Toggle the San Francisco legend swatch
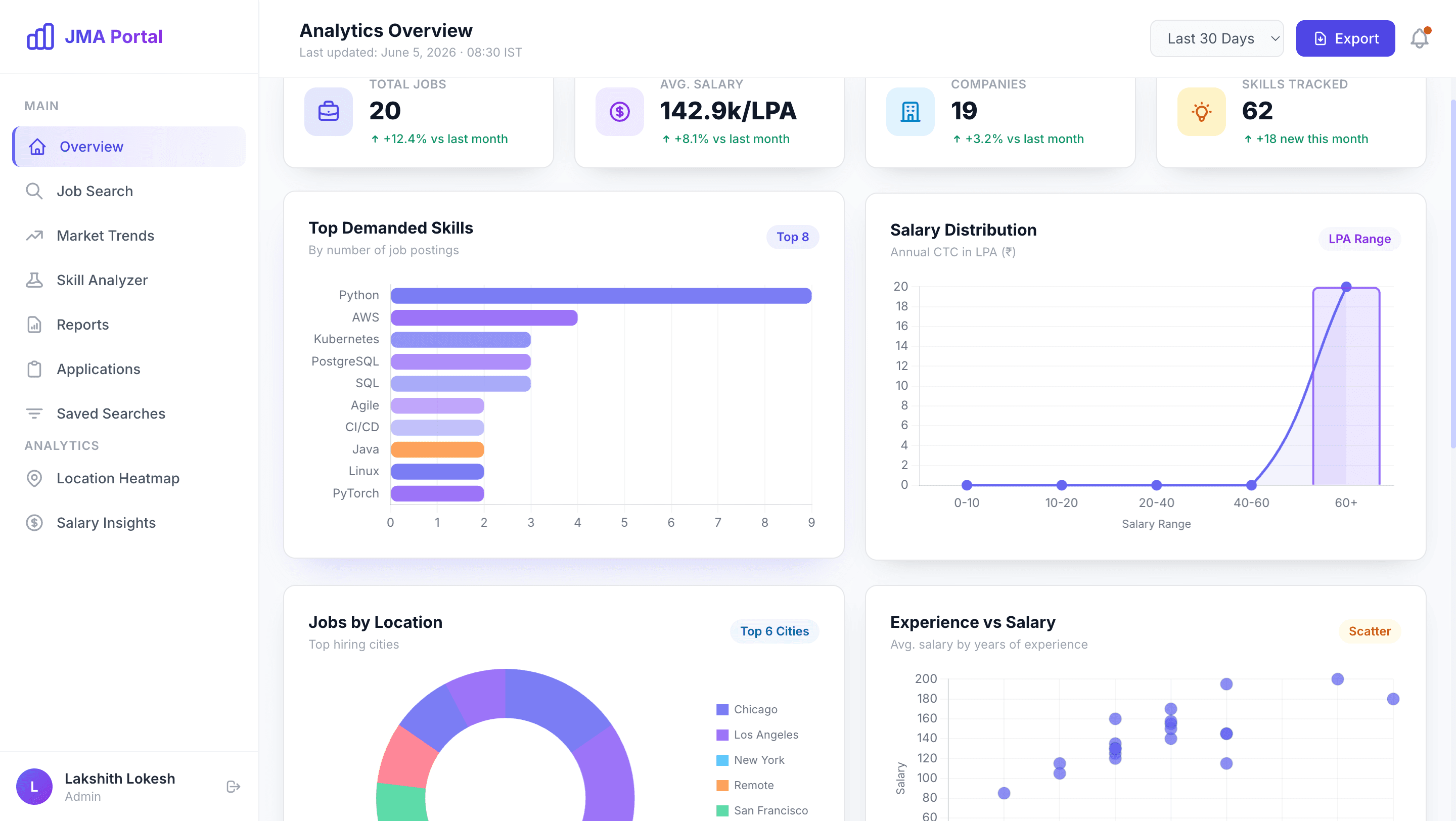Screen dimensions: 1456x821 pyautogui.click(x=722, y=811)
